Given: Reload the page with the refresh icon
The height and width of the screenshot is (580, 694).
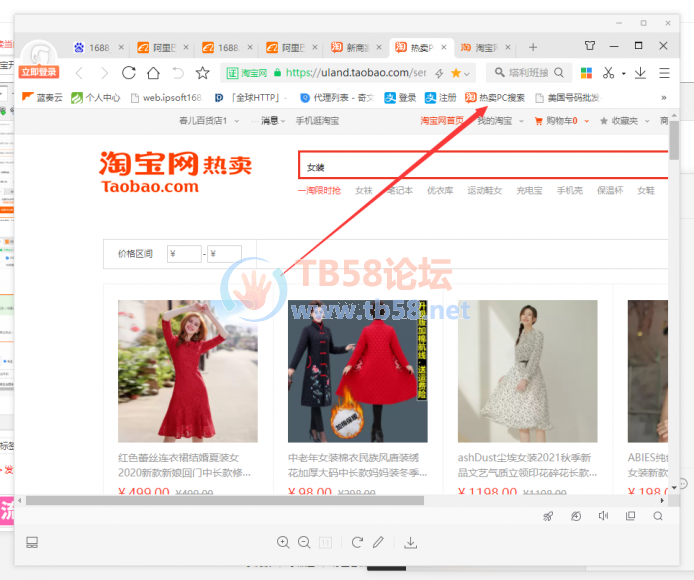Looking at the screenshot, I should (129, 73).
